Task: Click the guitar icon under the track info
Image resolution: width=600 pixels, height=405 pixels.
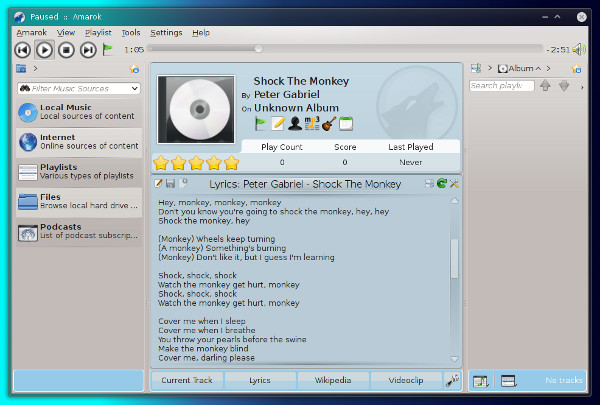Action: pyautogui.click(x=328, y=124)
